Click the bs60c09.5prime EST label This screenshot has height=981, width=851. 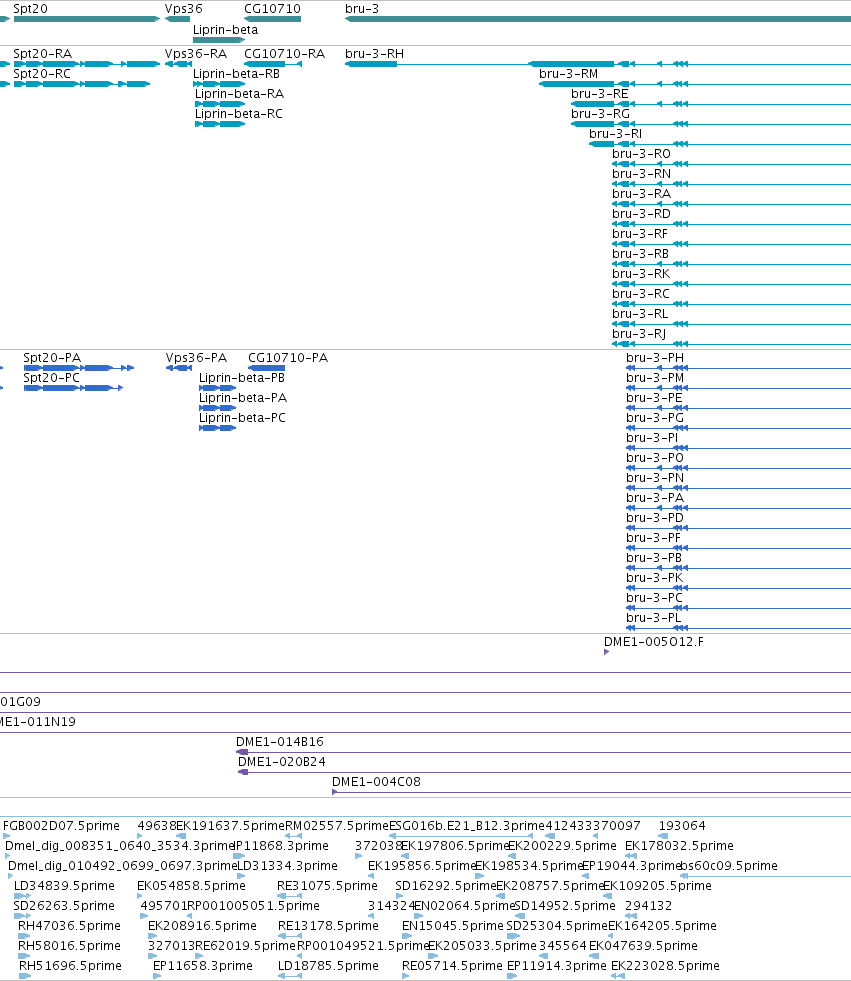[x=729, y=866]
